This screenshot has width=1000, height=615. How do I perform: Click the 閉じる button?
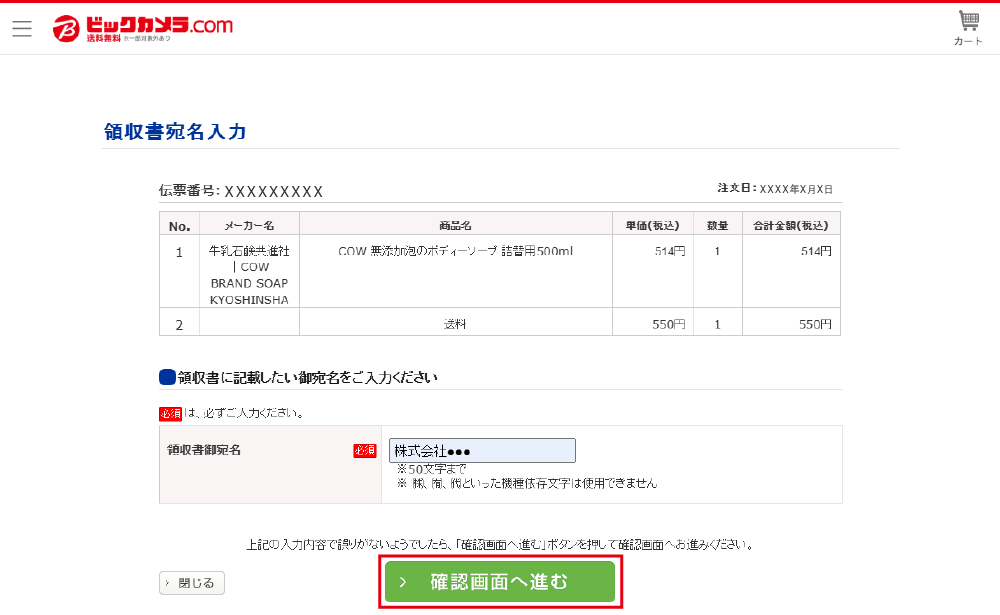(191, 582)
